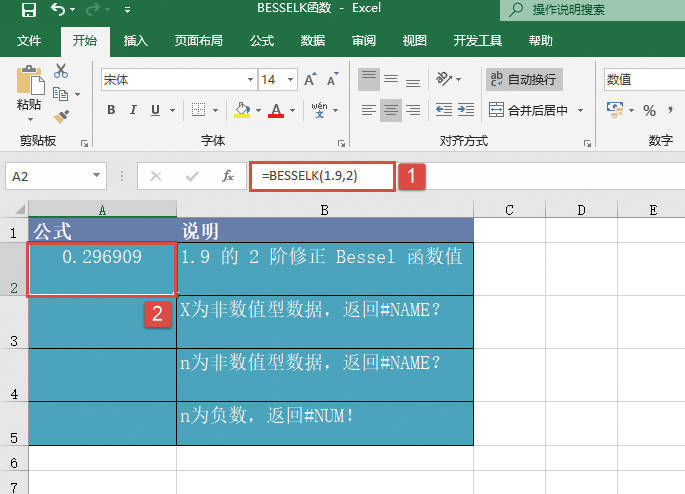Increase font size with larger A icon
Screen dimensions: 685x494
coord(309,79)
